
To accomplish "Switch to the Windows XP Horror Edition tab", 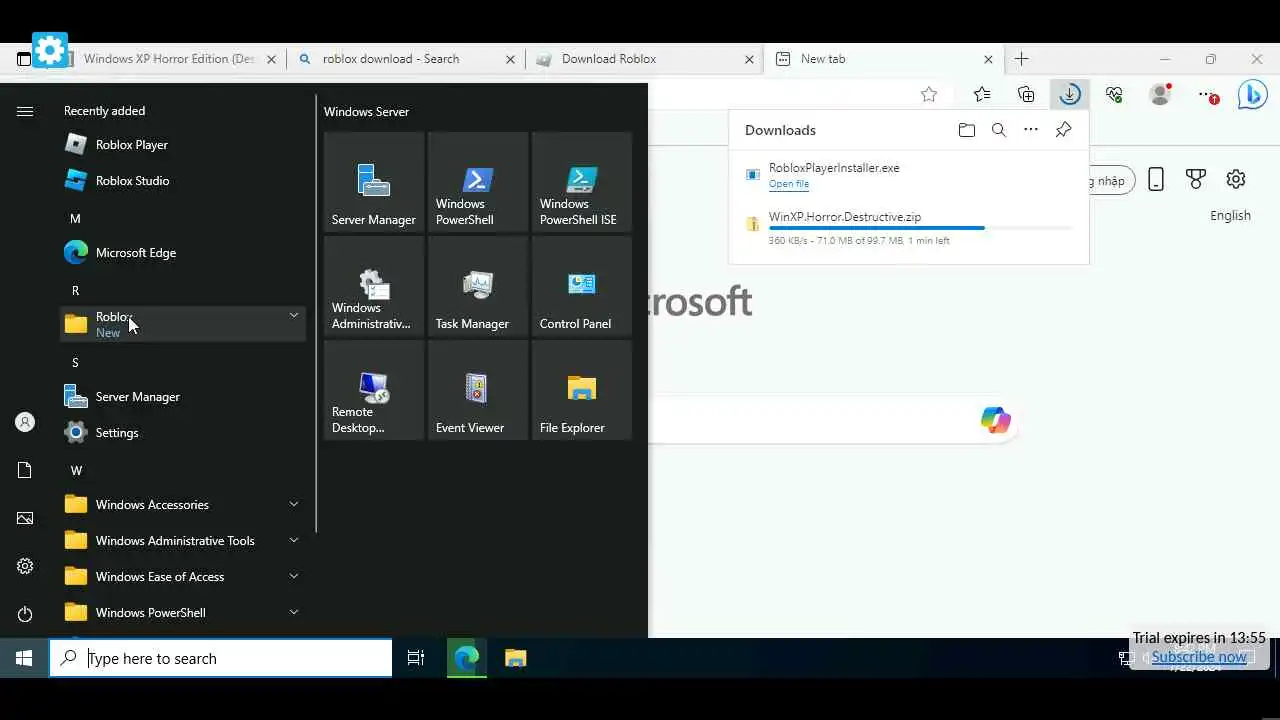I will click(168, 59).
